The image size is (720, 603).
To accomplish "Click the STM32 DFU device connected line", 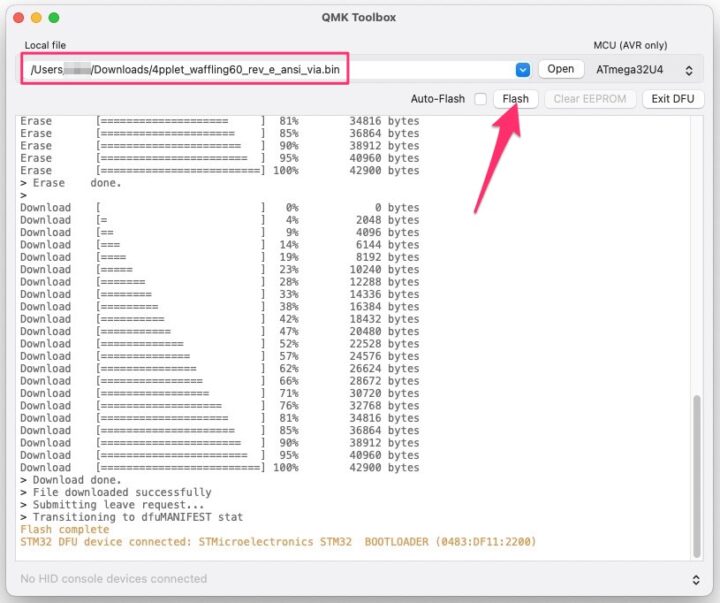I will coord(278,541).
